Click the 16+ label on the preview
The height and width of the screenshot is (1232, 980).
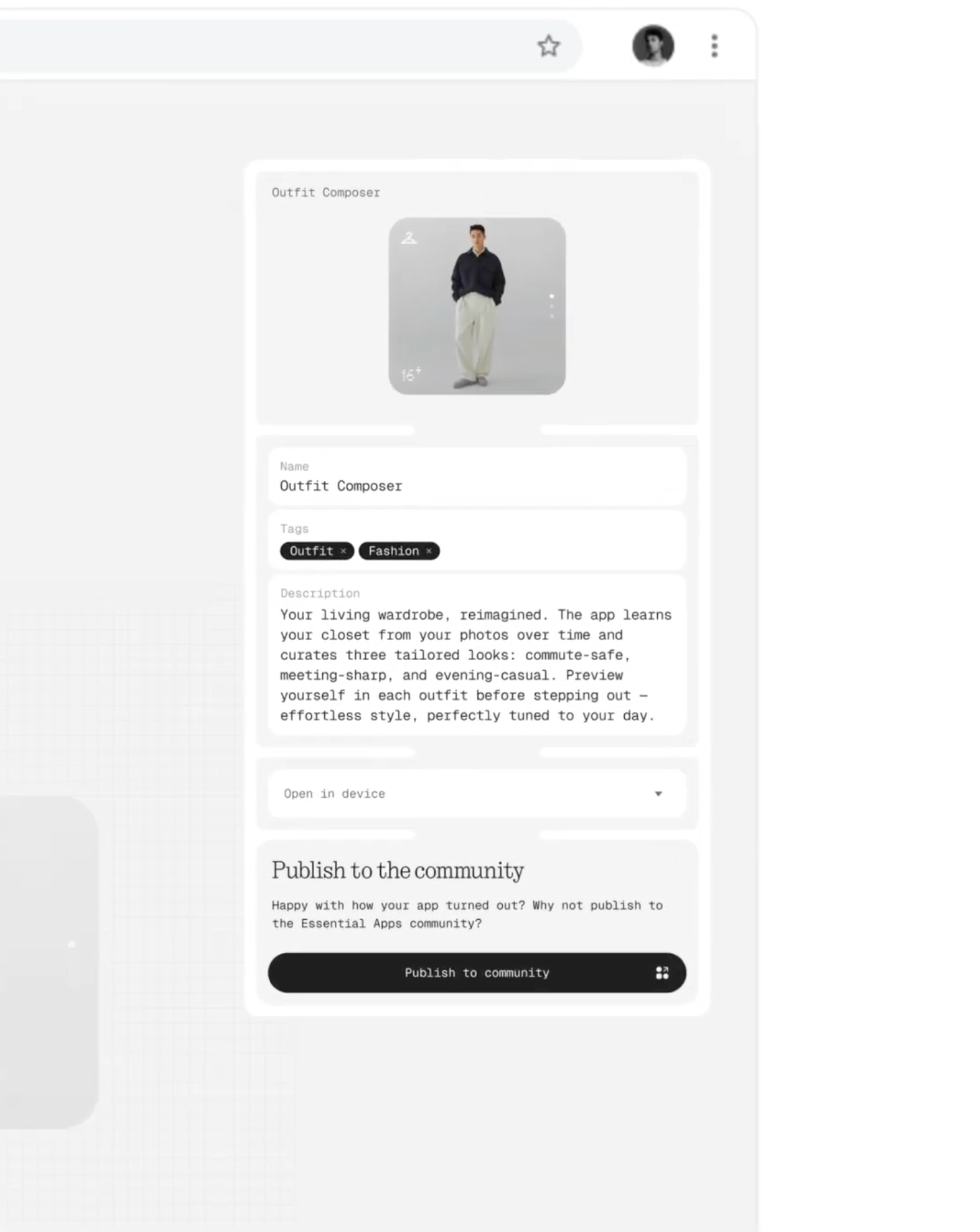pyautogui.click(x=411, y=374)
